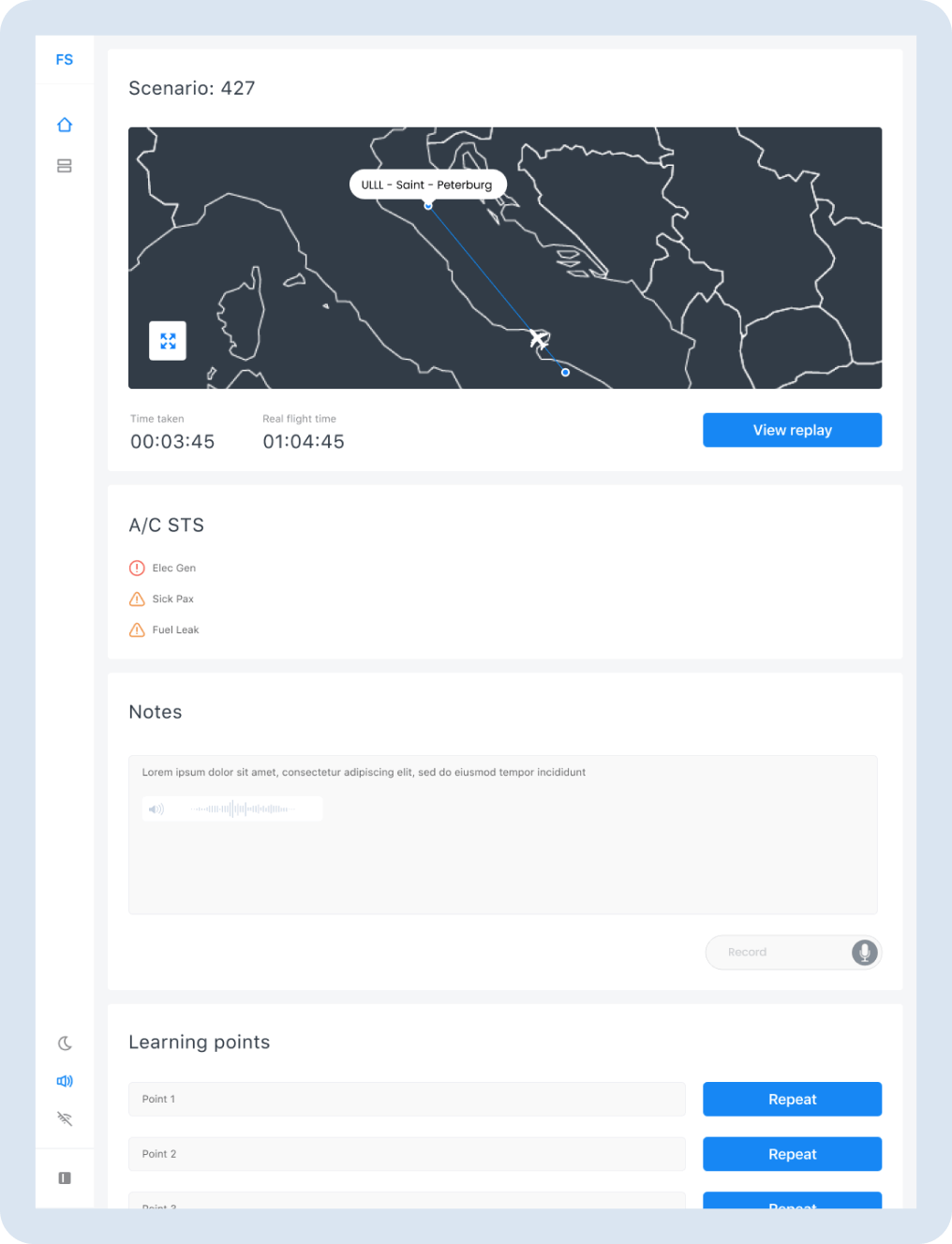Click the ULLL Saint Peterburg map label

pyautogui.click(x=427, y=185)
